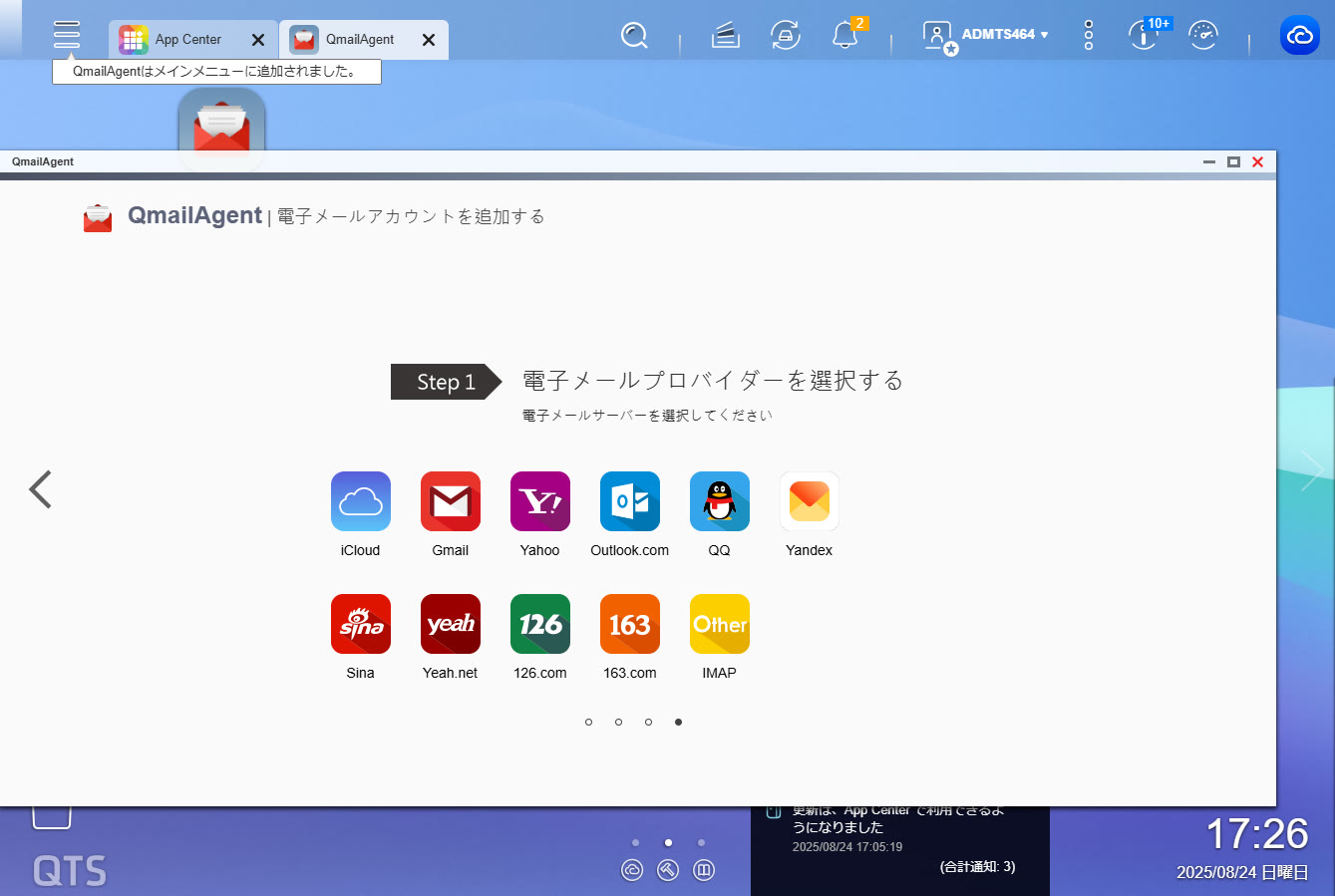Choose the QQ penguin mail icon
Image resolution: width=1335 pixels, height=896 pixels.
point(719,501)
